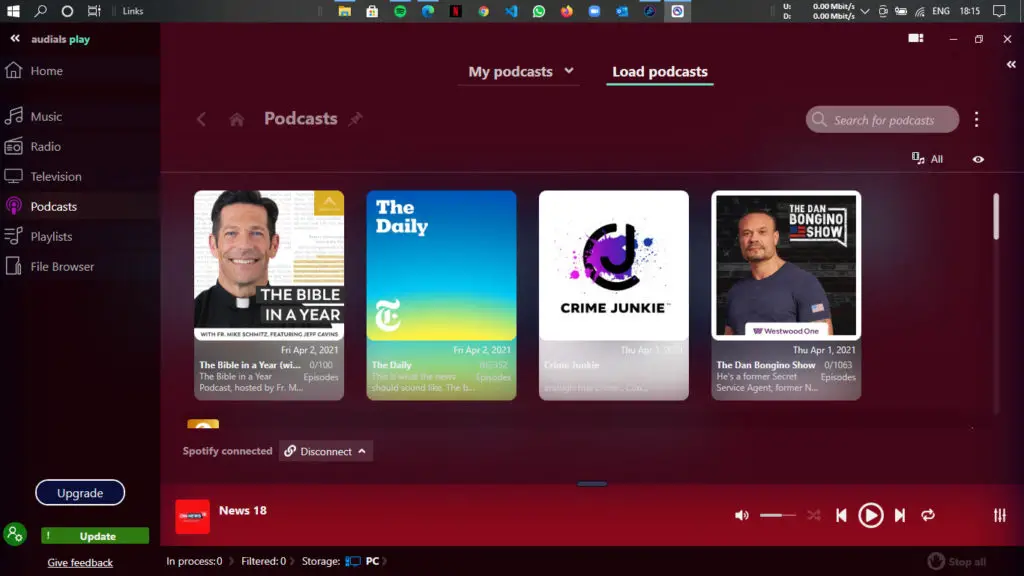The image size is (1024, 576).
Task: Click the podcasts home breadcrumb icon
Action: [236, 120]
